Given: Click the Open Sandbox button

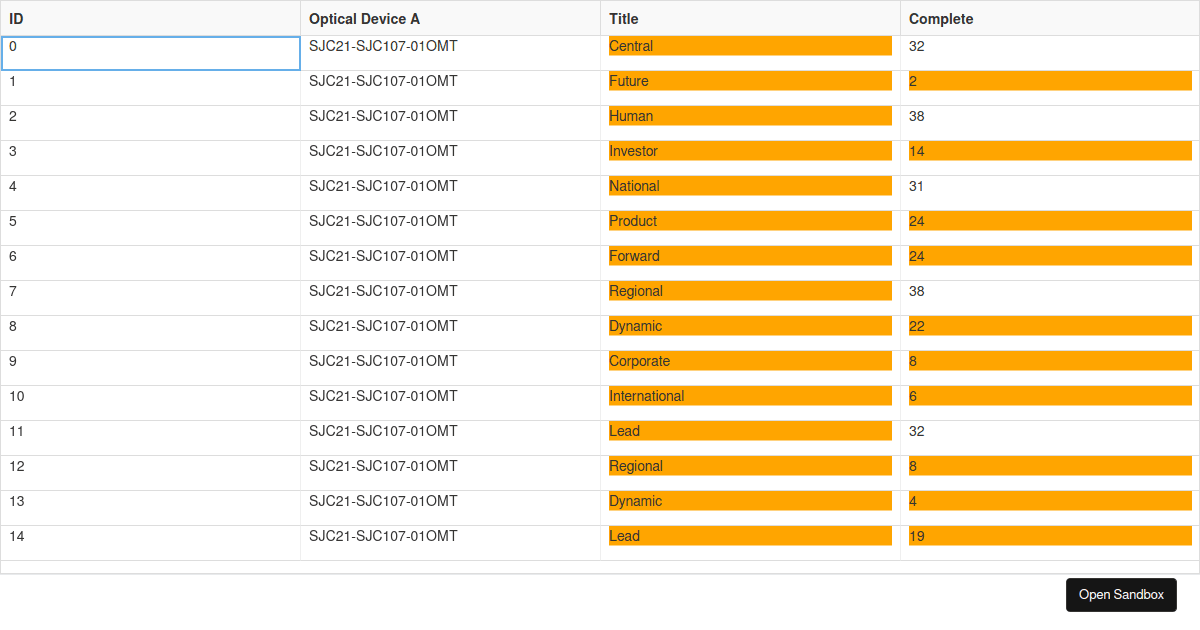Looking at the screenshot, I should coord(1121,595).
